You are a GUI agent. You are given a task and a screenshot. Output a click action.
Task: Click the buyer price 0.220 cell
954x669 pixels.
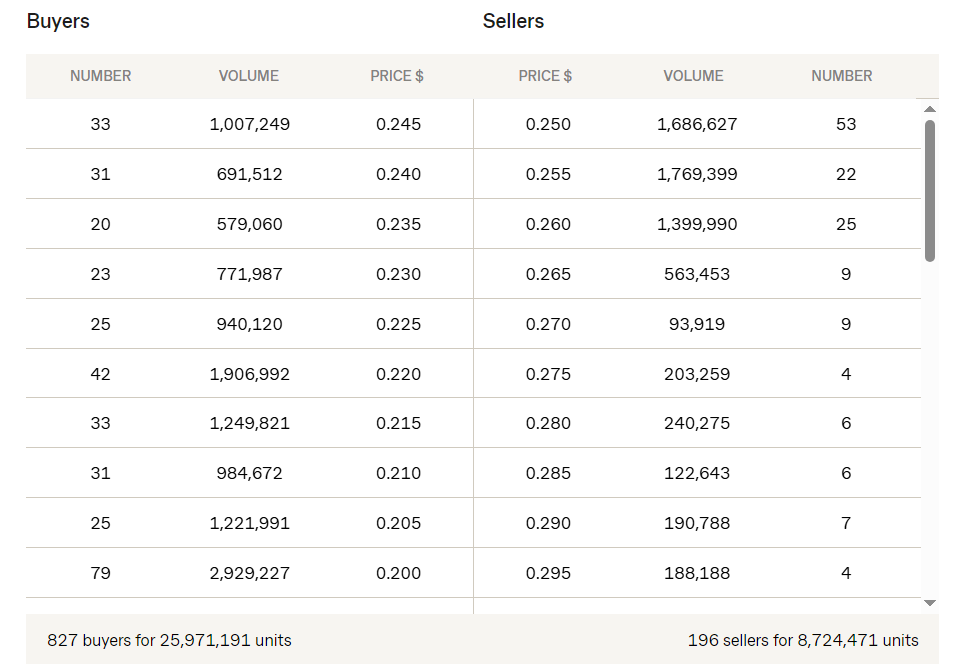[398, 374]
